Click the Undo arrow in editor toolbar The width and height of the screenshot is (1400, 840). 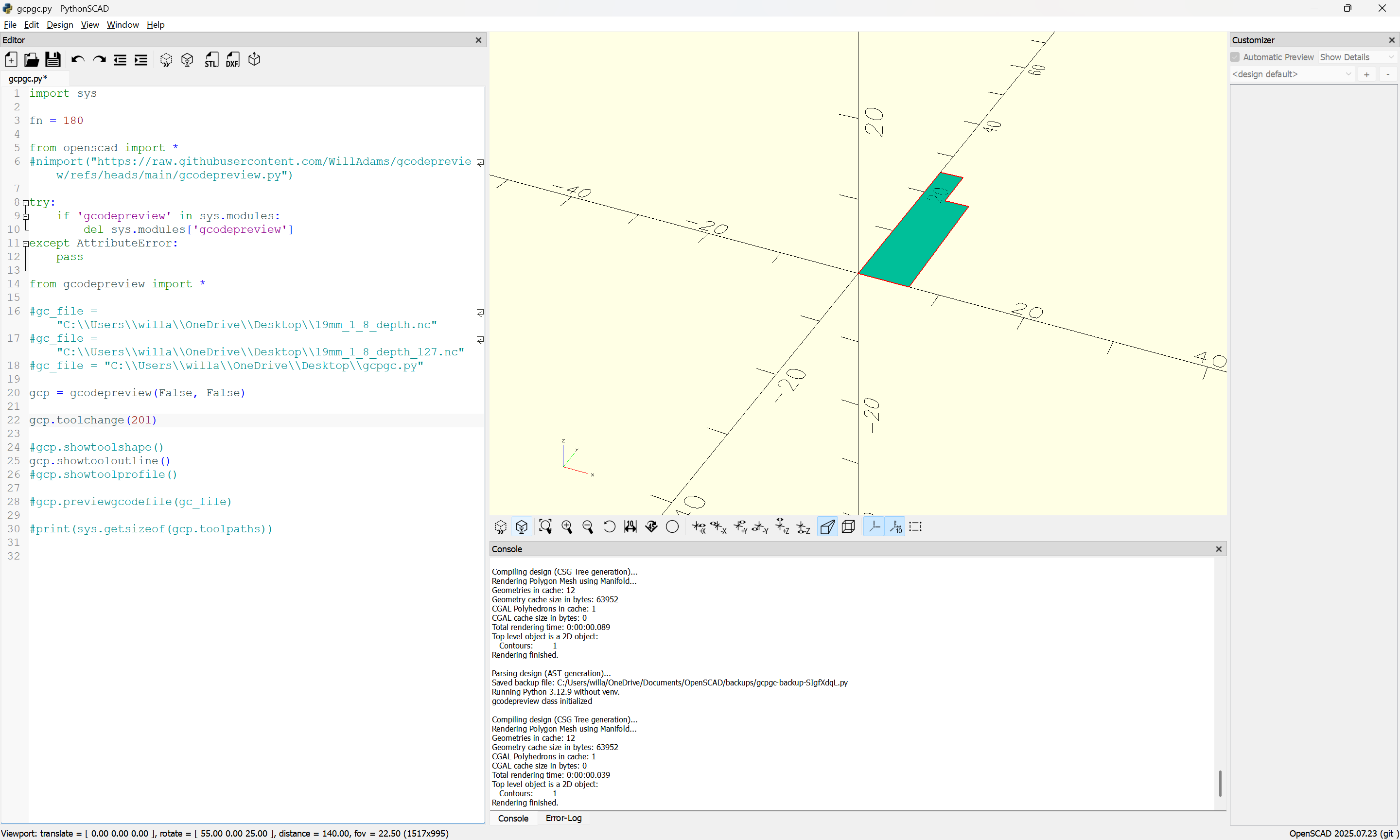pyautogui.click(x=77, y=59)
